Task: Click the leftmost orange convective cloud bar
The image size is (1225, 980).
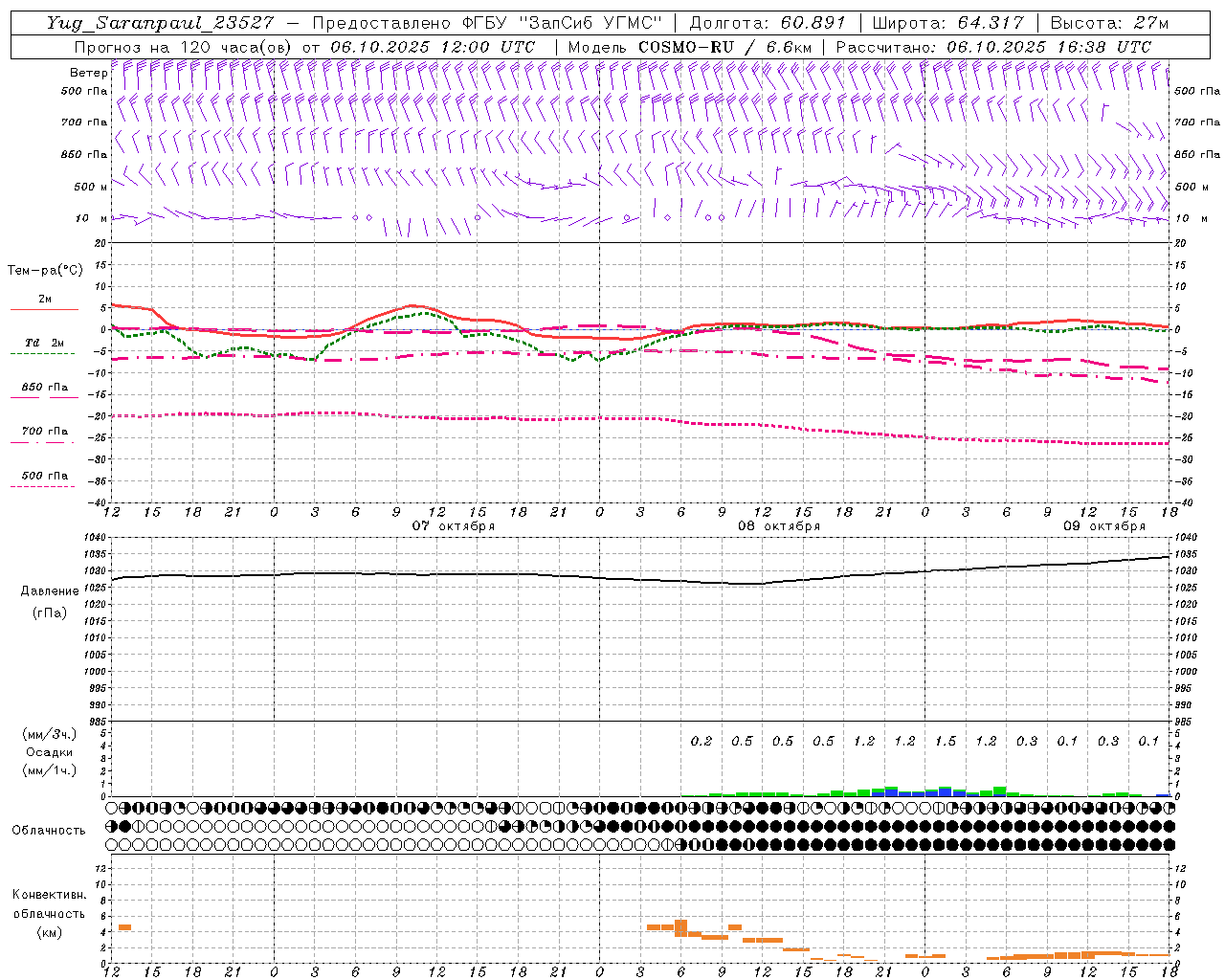Action: [124, 927]
